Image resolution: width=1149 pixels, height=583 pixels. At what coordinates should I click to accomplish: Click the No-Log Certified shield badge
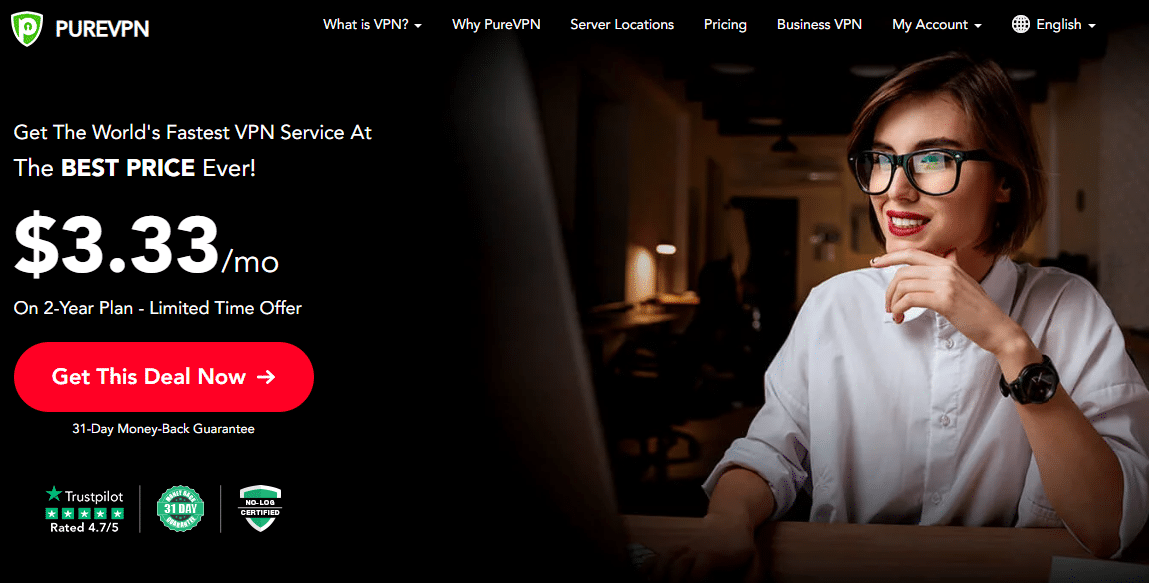tap(260, 508)
